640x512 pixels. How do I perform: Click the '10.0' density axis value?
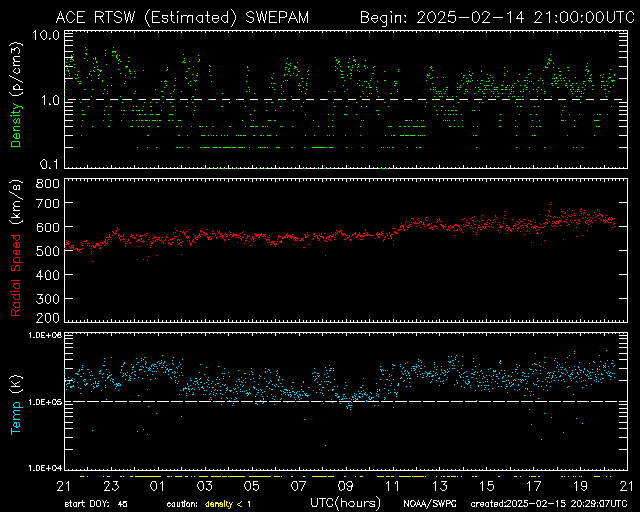pyautogui.click(x=46, y=35)
